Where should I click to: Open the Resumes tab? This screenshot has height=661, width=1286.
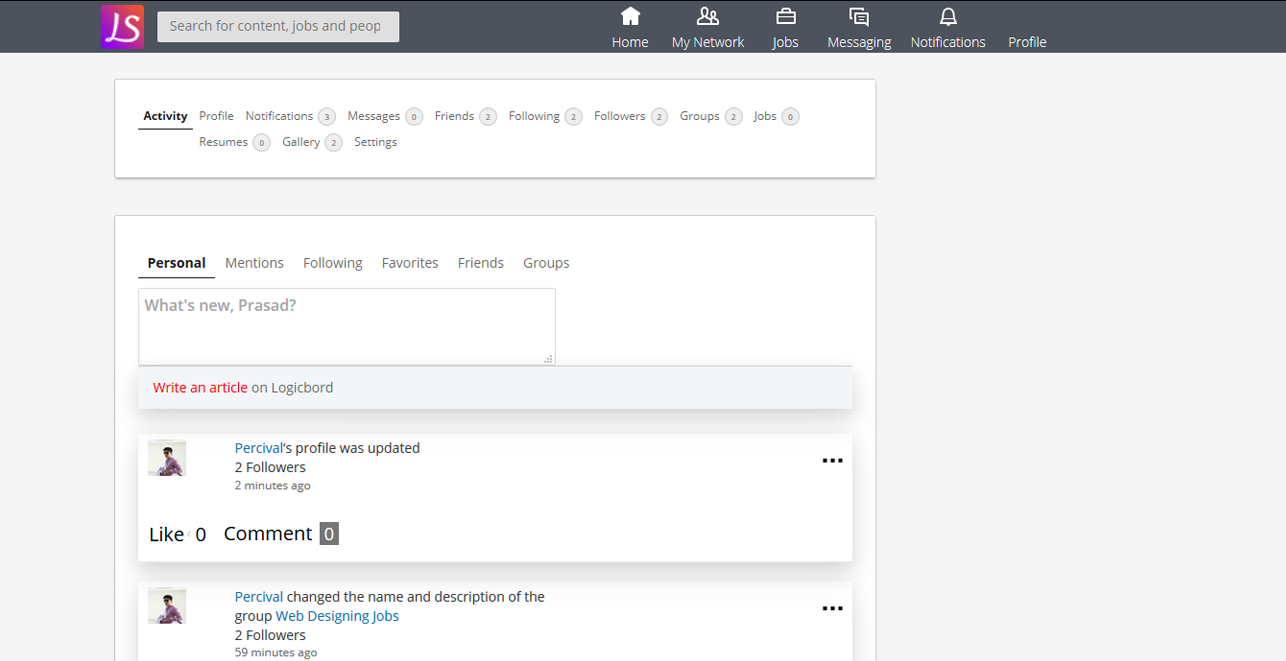point(234,142)
